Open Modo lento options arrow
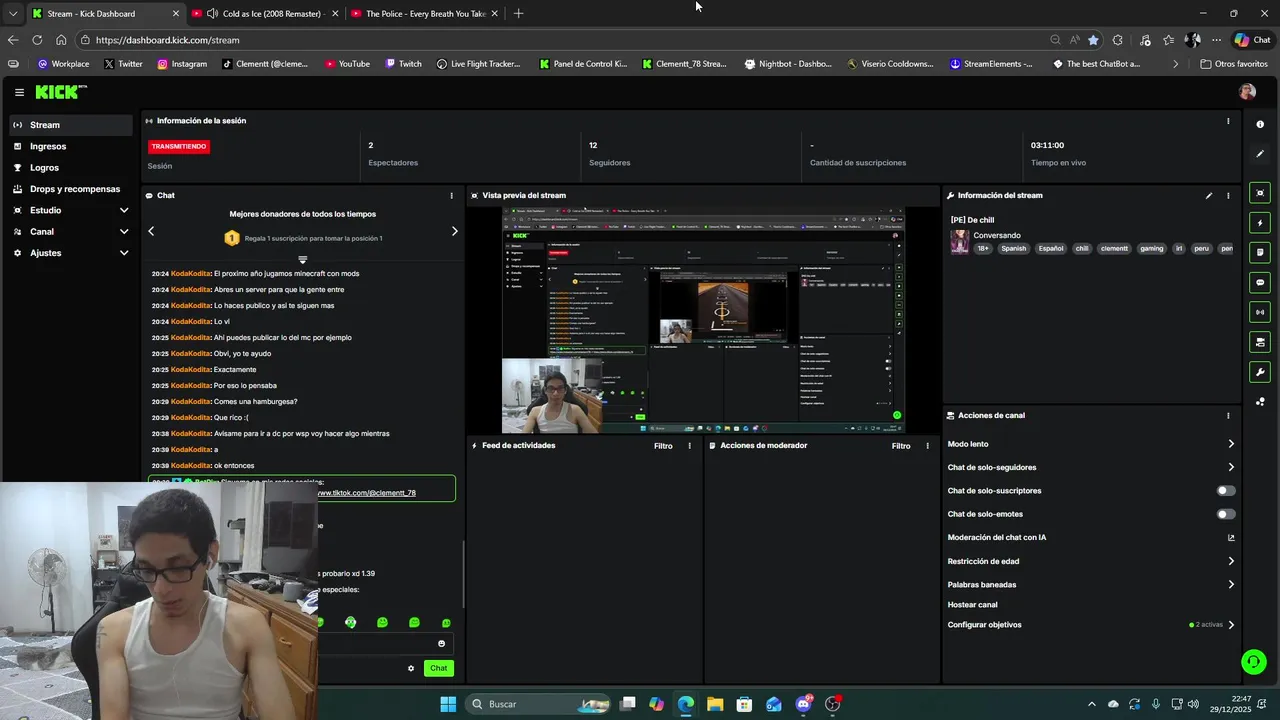This screenshot has height=720, width=1280. 1231,444
